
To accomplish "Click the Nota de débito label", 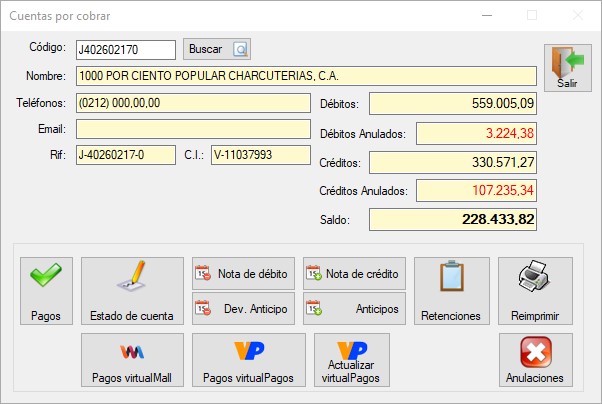I will 253,273.
